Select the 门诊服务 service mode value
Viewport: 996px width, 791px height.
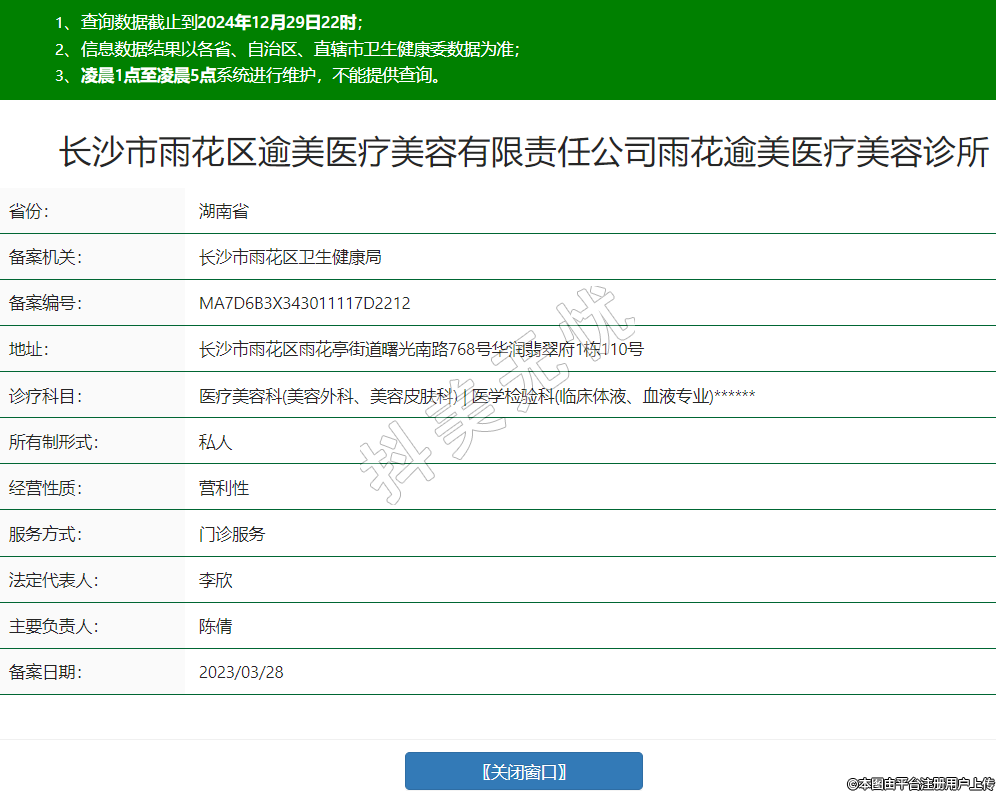(x=232, y=534)
